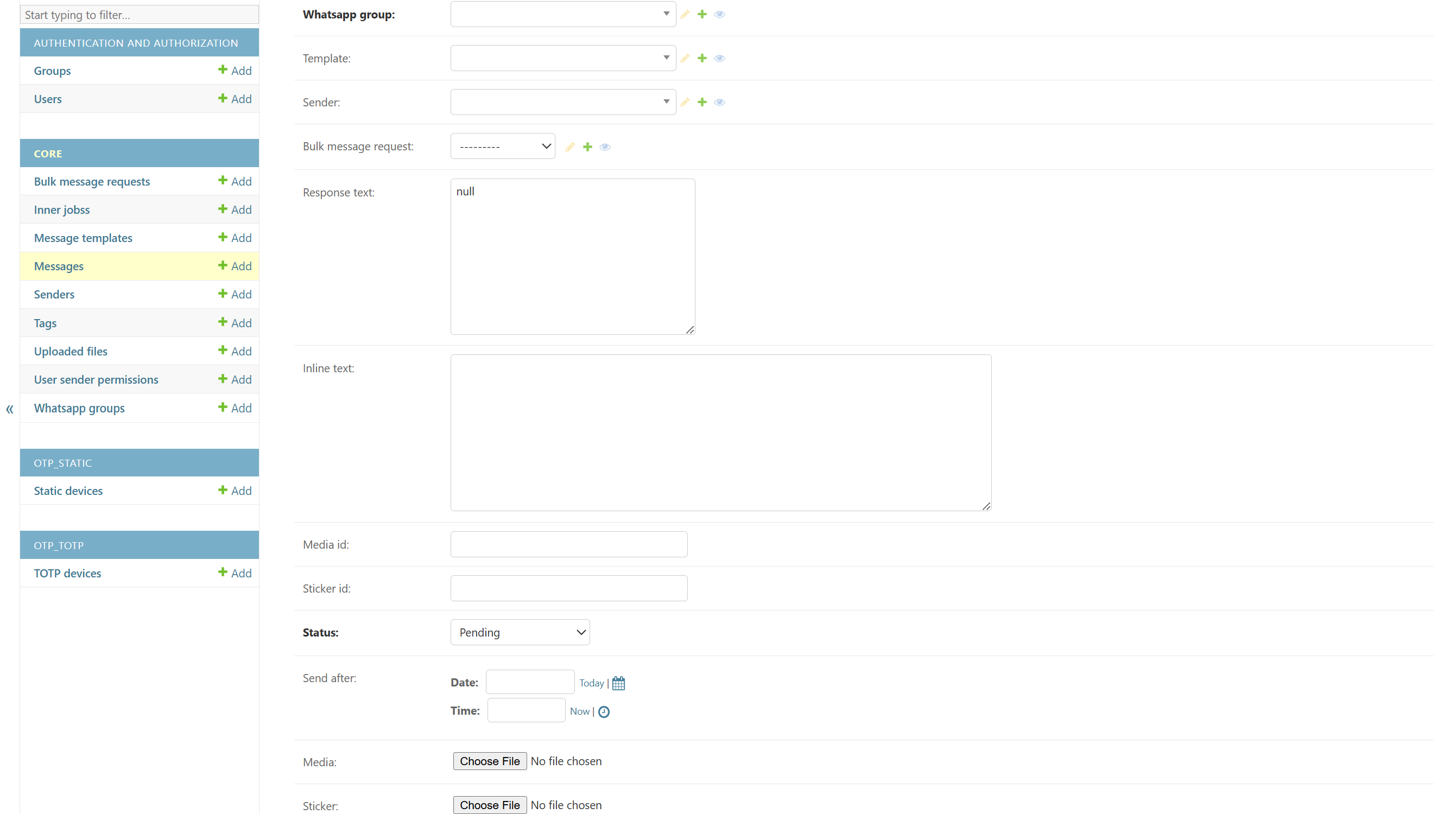The width and height of the screenshot is (1456, 814).
Task: Click the sidebar filter text field
Action: (x=139, y=15)
